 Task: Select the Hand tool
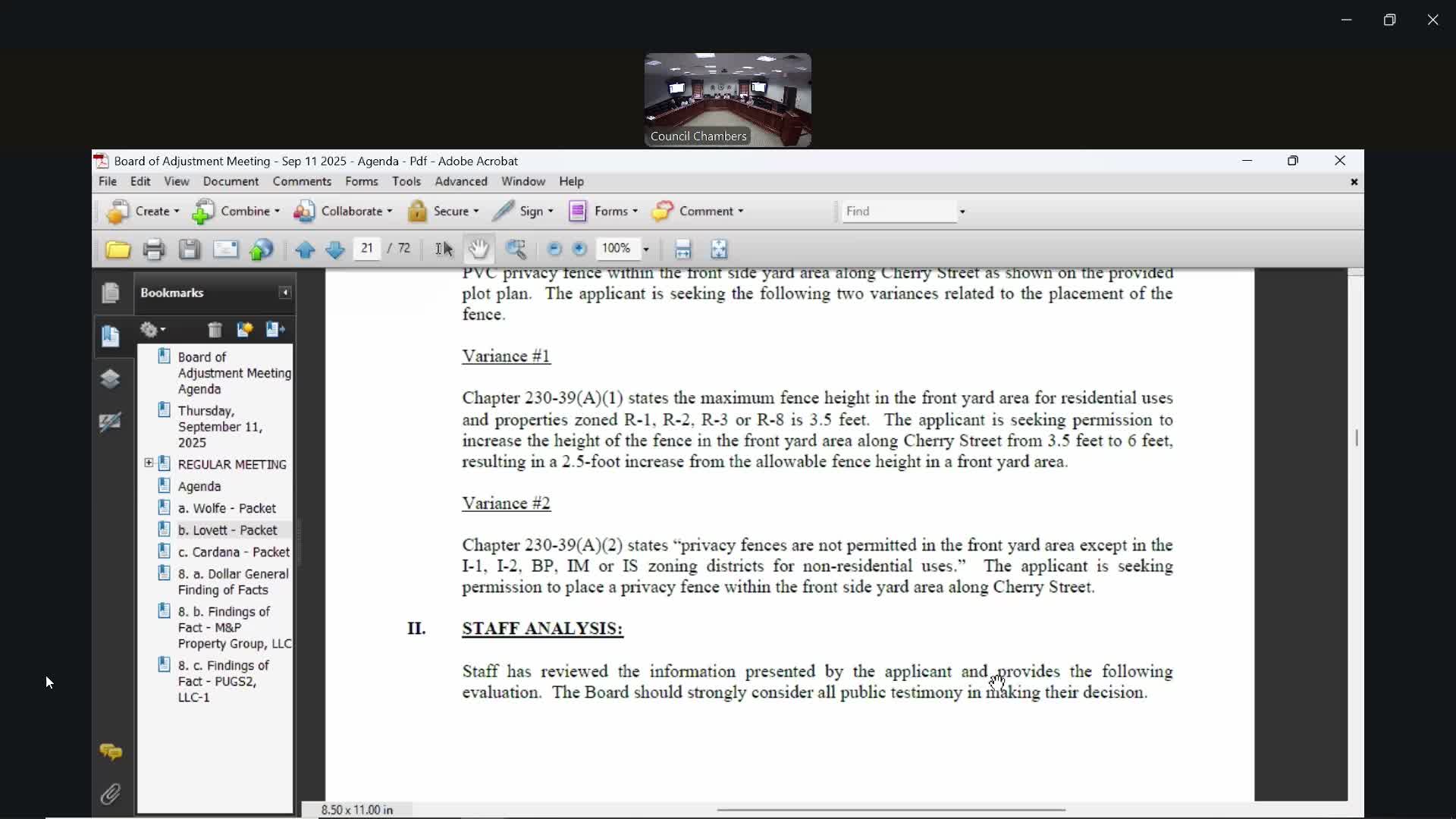[x=479, y=249]
